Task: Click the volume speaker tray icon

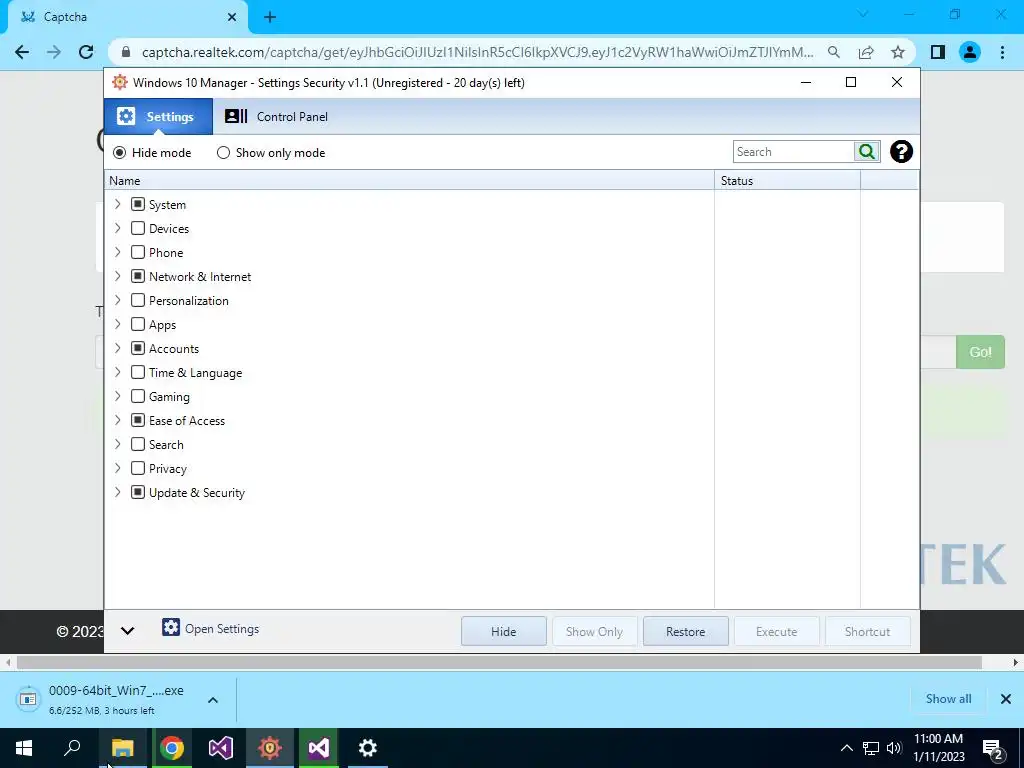Action: point(894,748)
